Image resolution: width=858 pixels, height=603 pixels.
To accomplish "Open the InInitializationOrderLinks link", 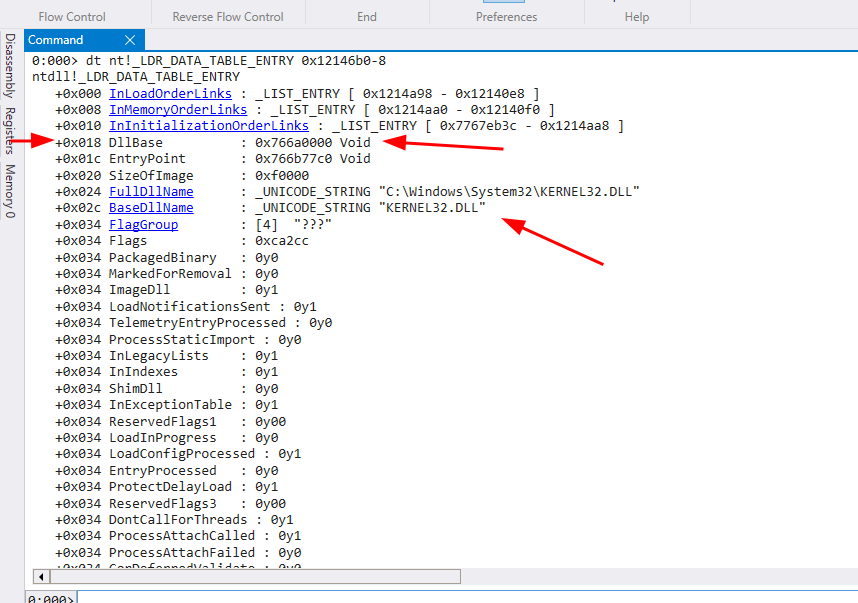I will [x=208, y=126].
